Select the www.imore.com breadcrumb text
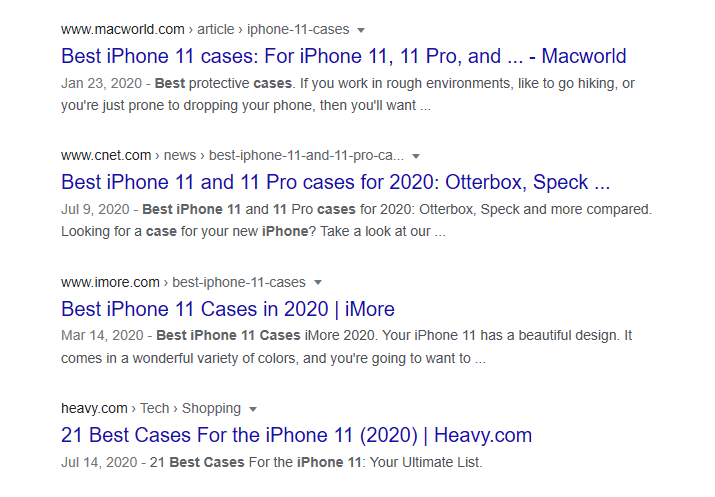715x497 pixels. click(x=110, y=282)
